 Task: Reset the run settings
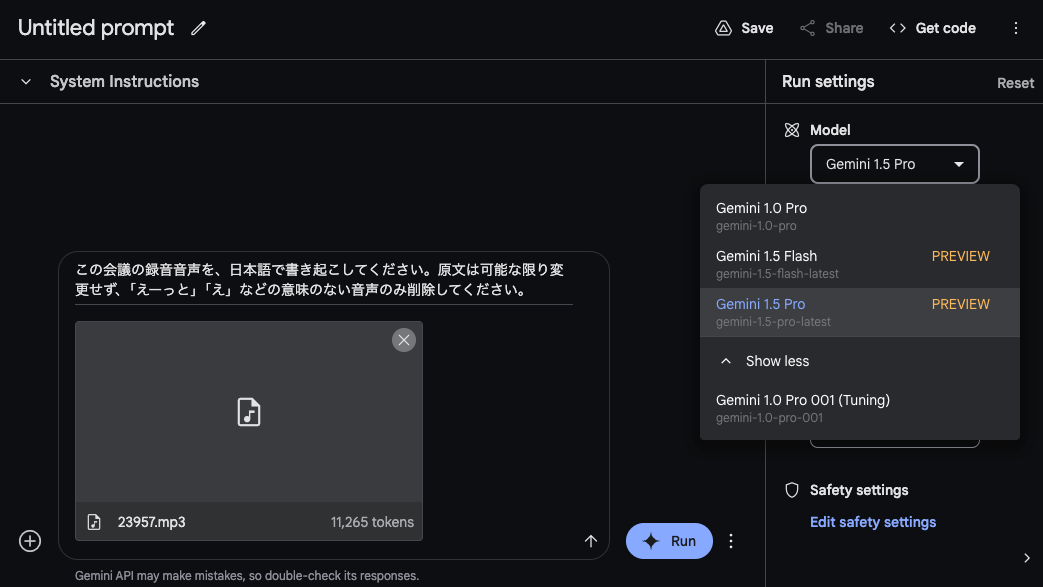[x=1015, y=83]
